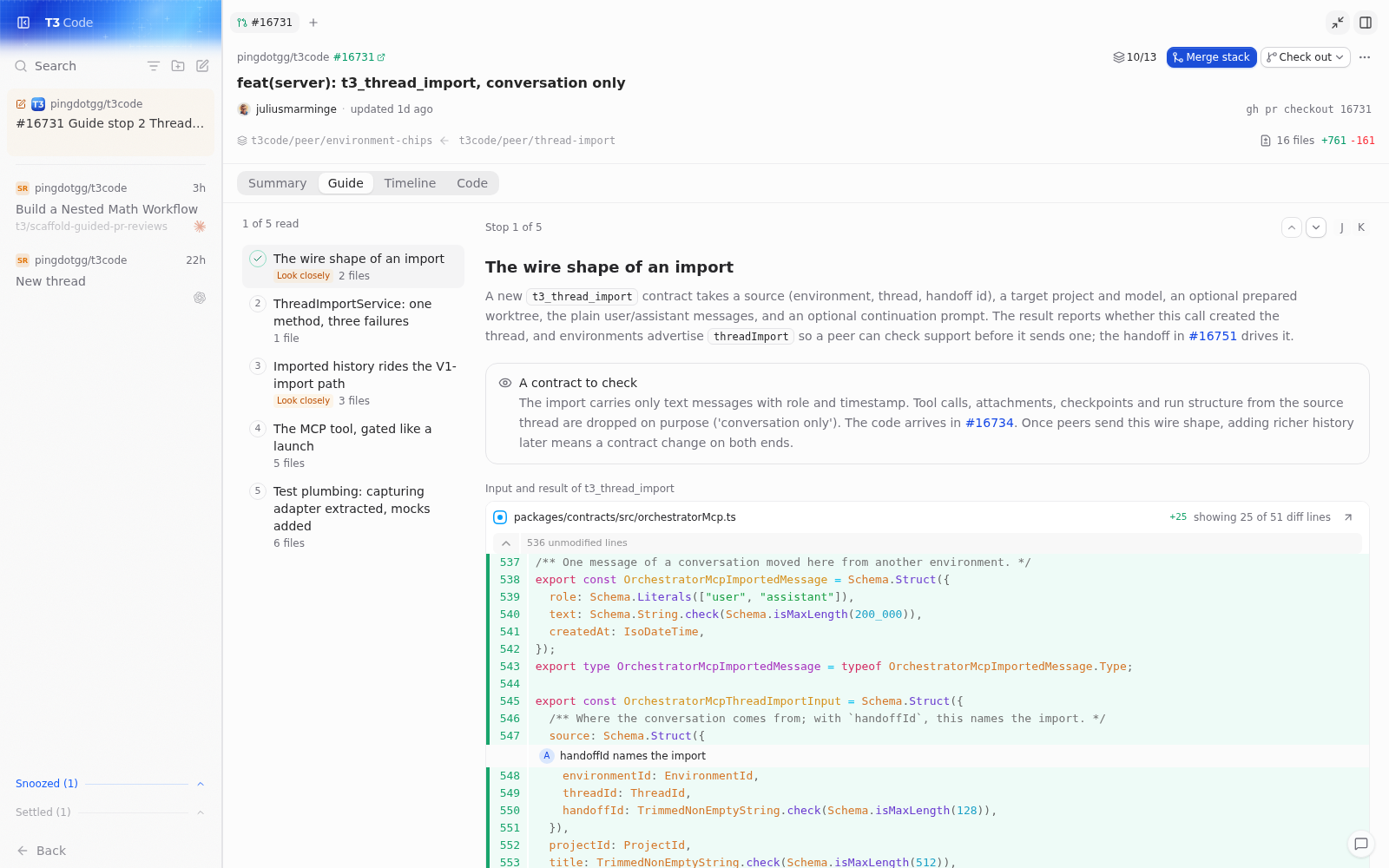Switch to the Timeline tab
Screen dimensions: 1389x868
tap(410, 183)
